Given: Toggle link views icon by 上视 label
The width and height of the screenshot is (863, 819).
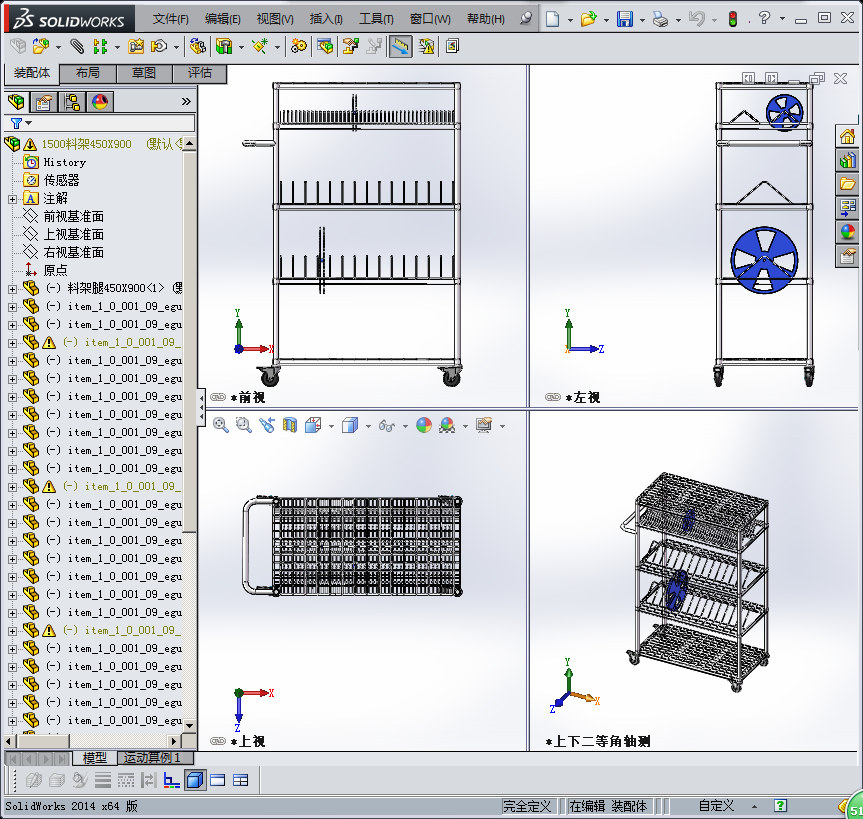Looking at the screenshot, I should [218, 741].
